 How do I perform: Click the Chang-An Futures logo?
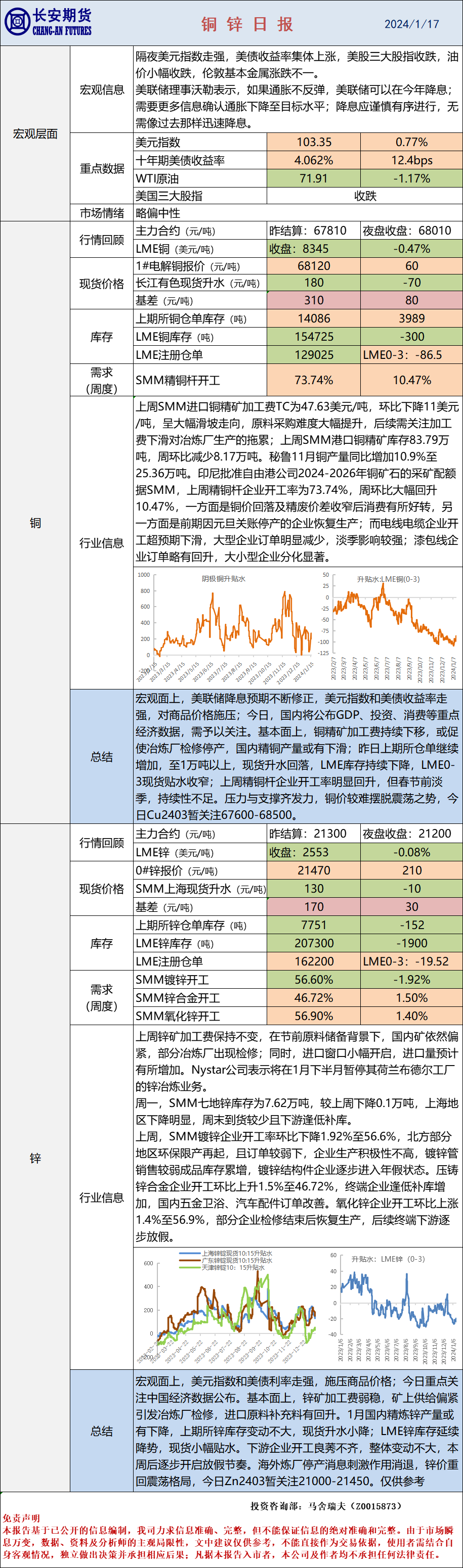tap(48, 23)
